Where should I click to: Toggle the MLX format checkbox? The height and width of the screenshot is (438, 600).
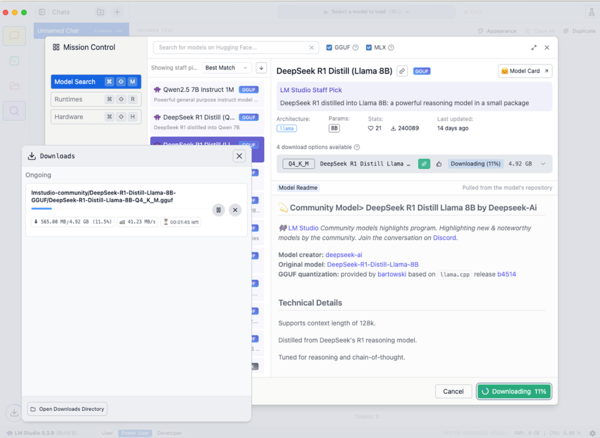pos(369,47)
